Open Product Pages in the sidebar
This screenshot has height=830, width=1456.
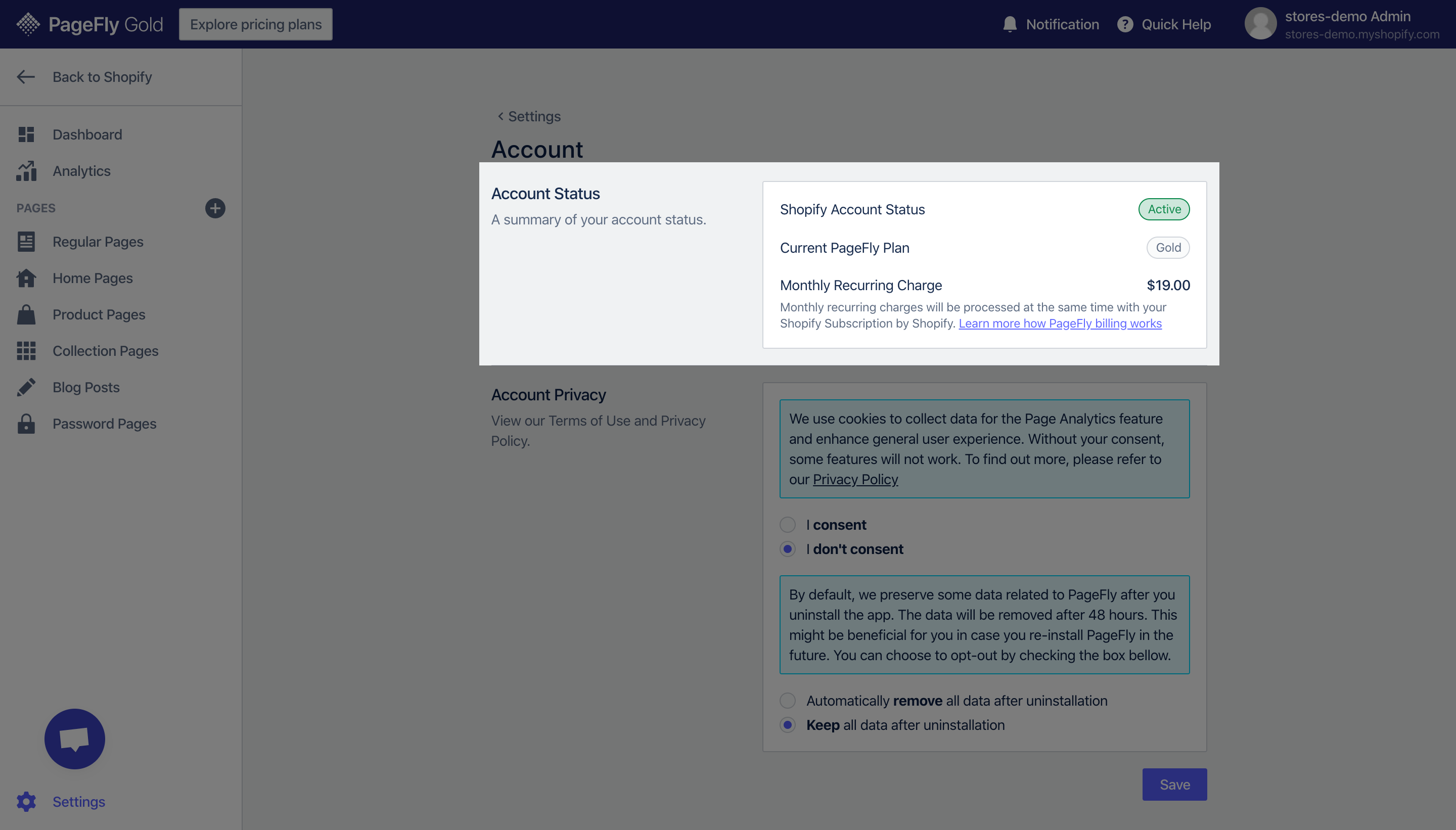(x=99, y=315)
